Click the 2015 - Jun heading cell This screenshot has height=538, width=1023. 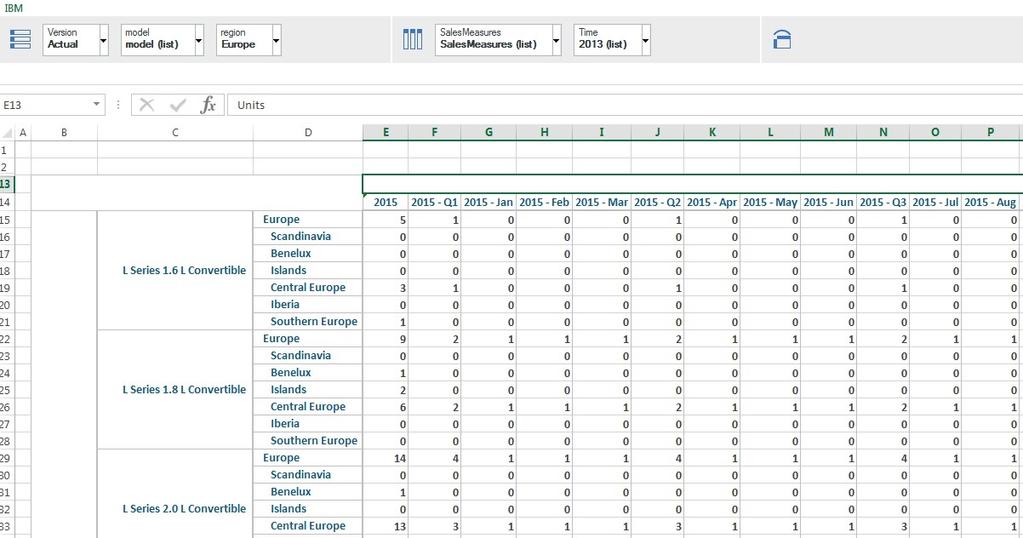(x=829, y=202)
